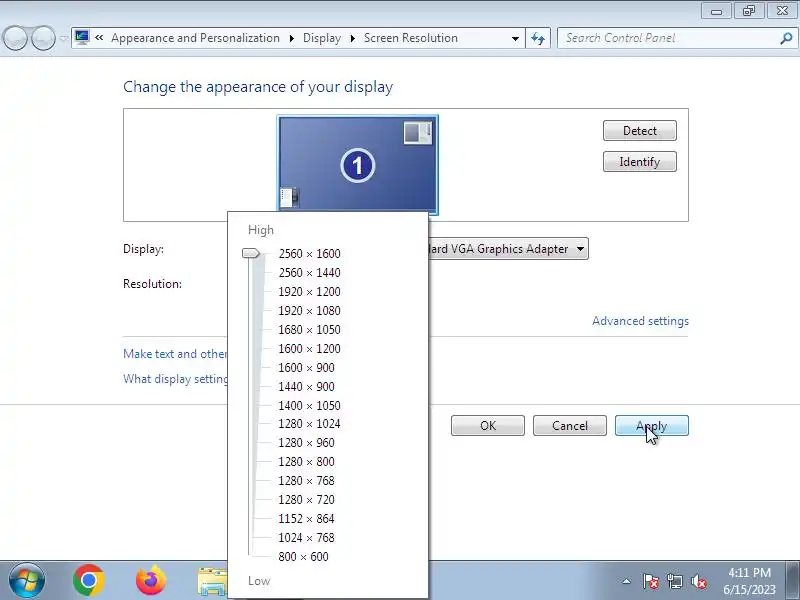Select 1440 × 900 resolution
Viewport: 800px width, 600px height.
[x=306, y=387]
